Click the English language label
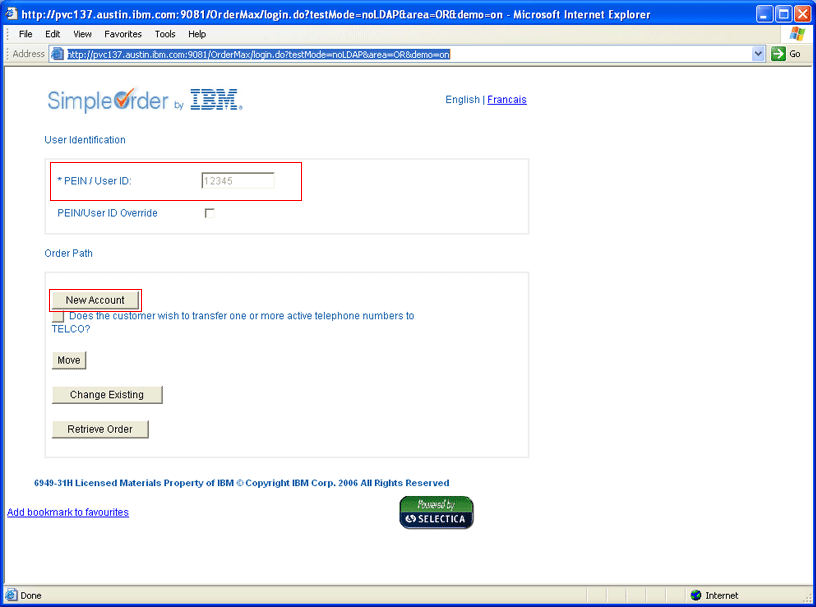Screen dimensions: 816x607 click(462, 99)
